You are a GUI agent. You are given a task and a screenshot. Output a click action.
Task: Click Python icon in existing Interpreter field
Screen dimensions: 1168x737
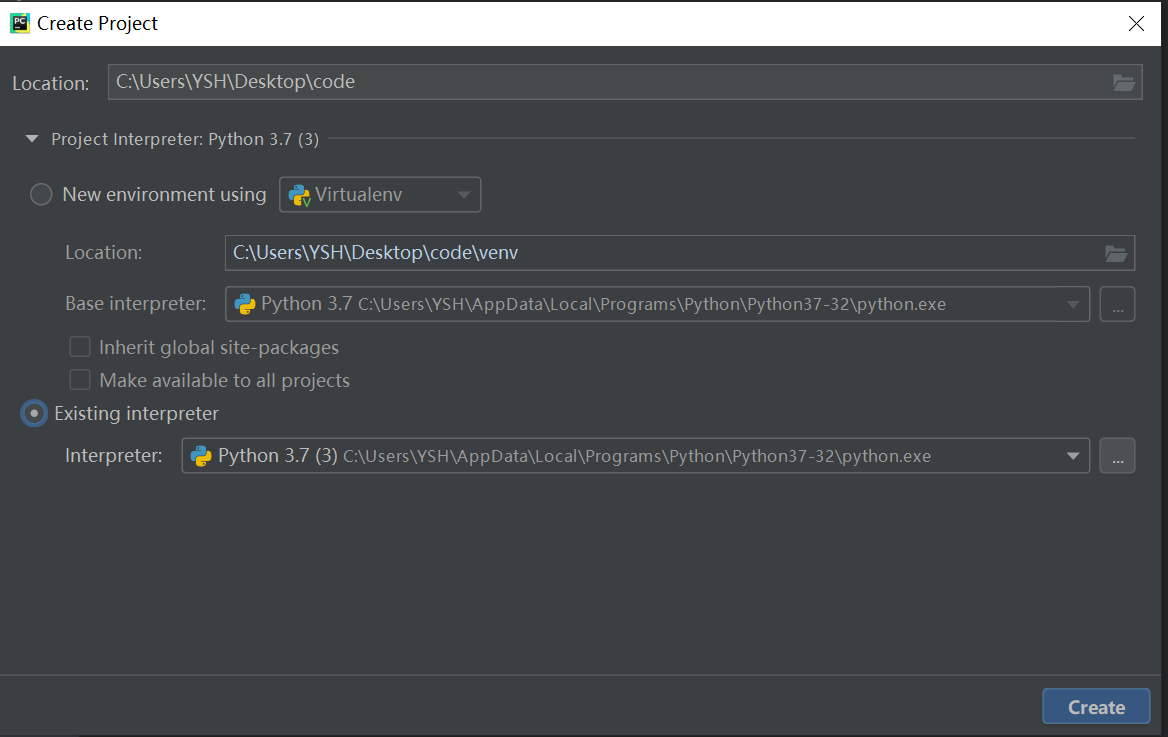(201, 456)
